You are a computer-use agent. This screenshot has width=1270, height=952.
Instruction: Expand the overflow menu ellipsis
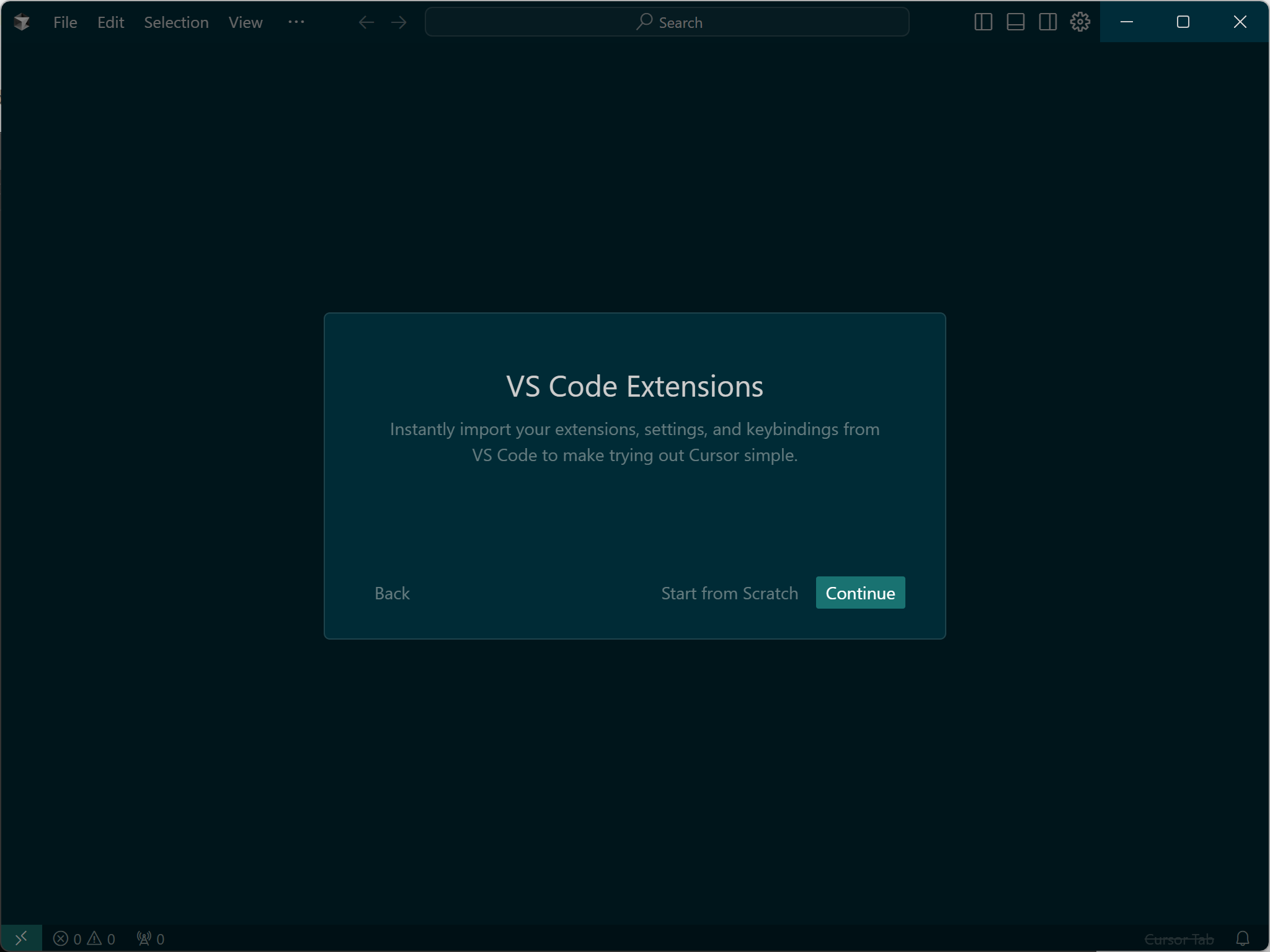[296, 22]
